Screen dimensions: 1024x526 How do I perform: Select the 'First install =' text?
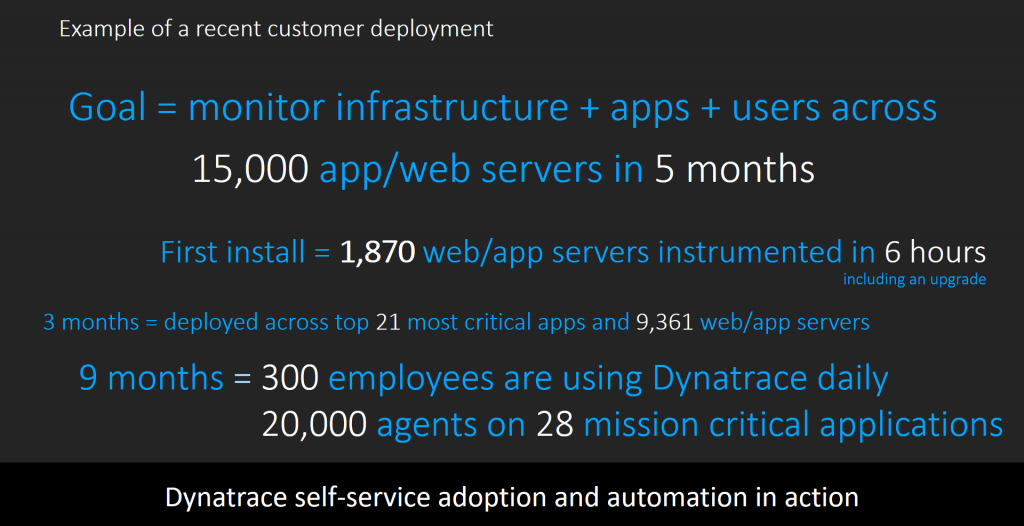tap(246, 253)
